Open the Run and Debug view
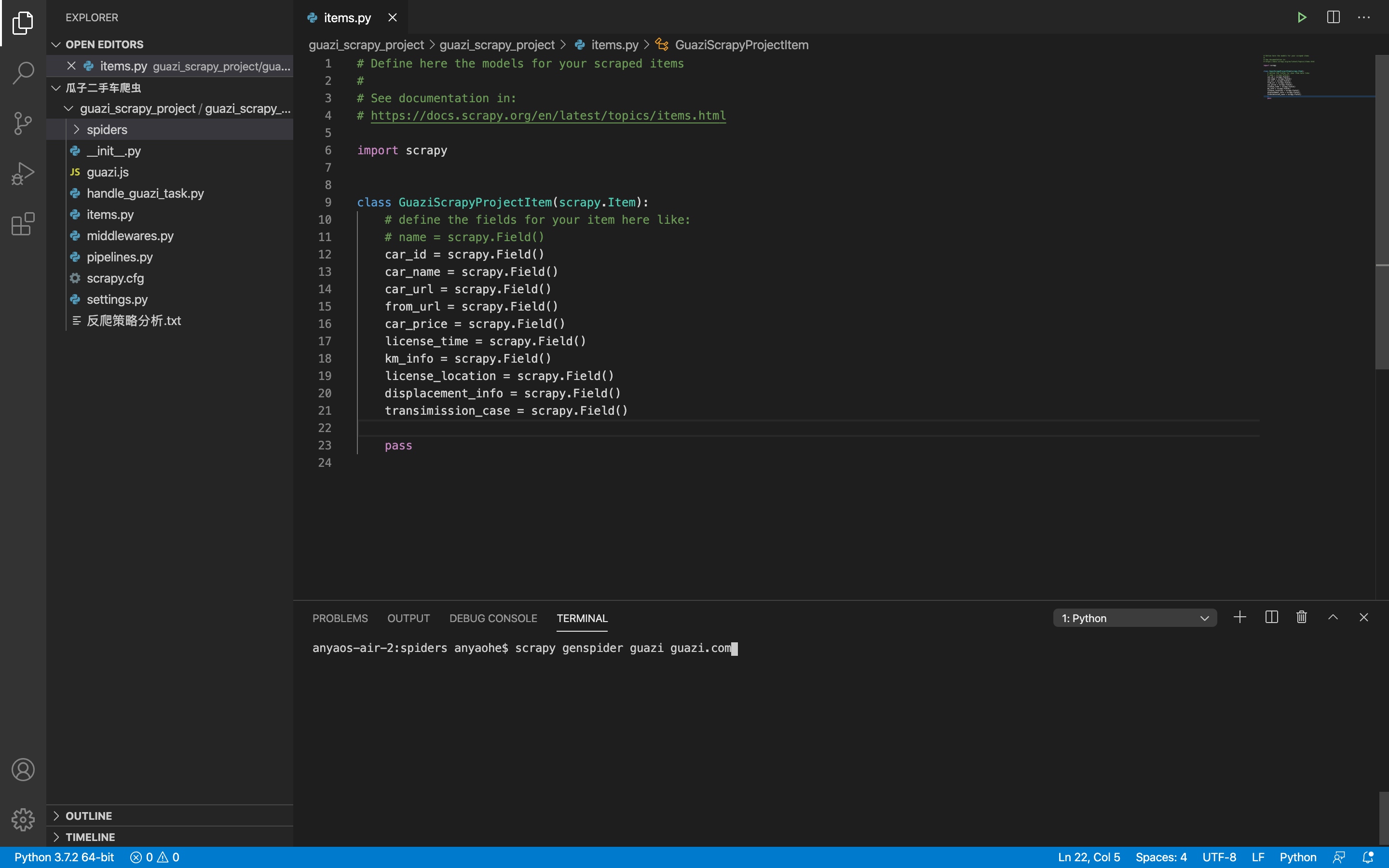1389x868 pixels. [x=23, y=174]
